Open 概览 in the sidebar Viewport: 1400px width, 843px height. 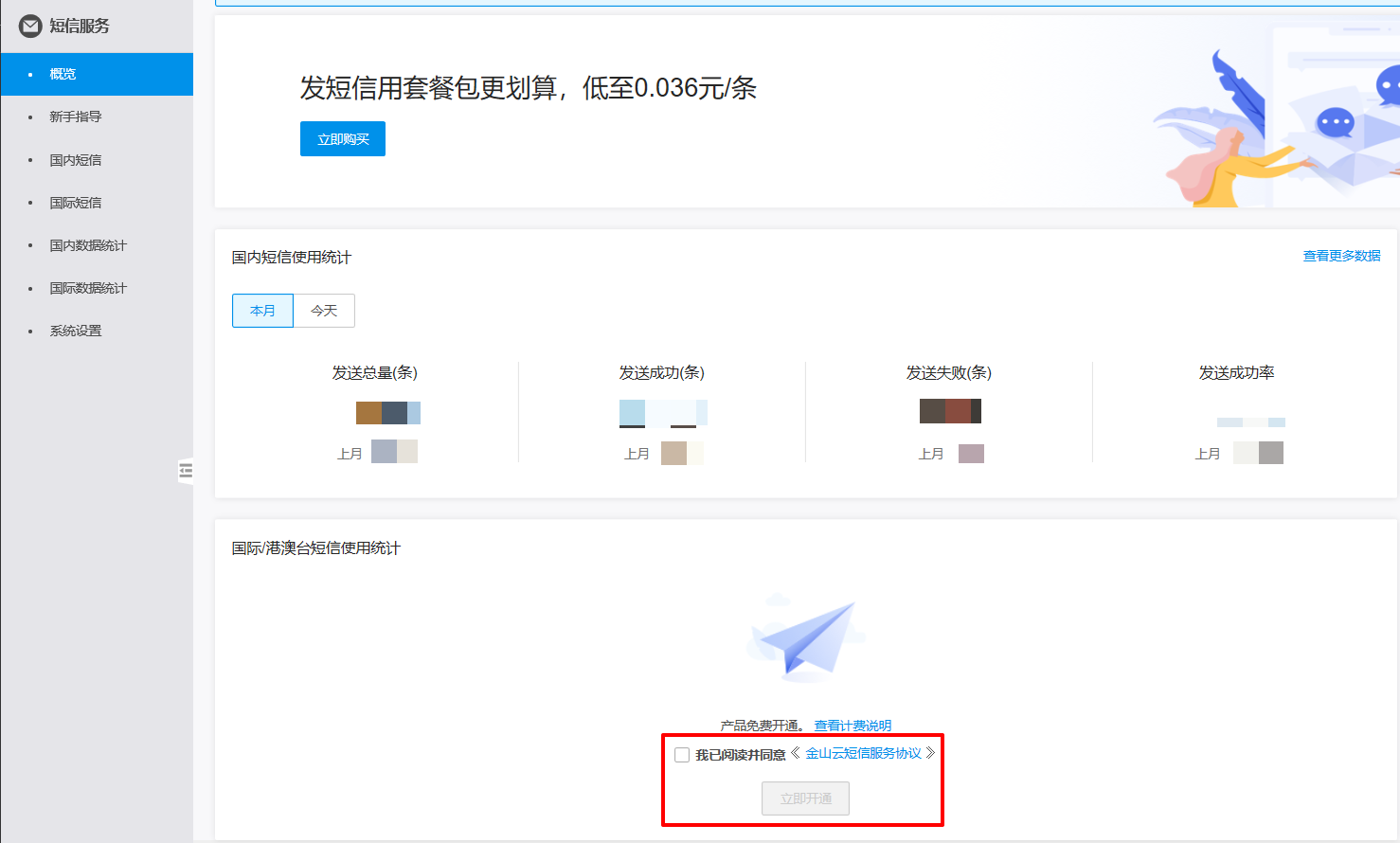97,74
